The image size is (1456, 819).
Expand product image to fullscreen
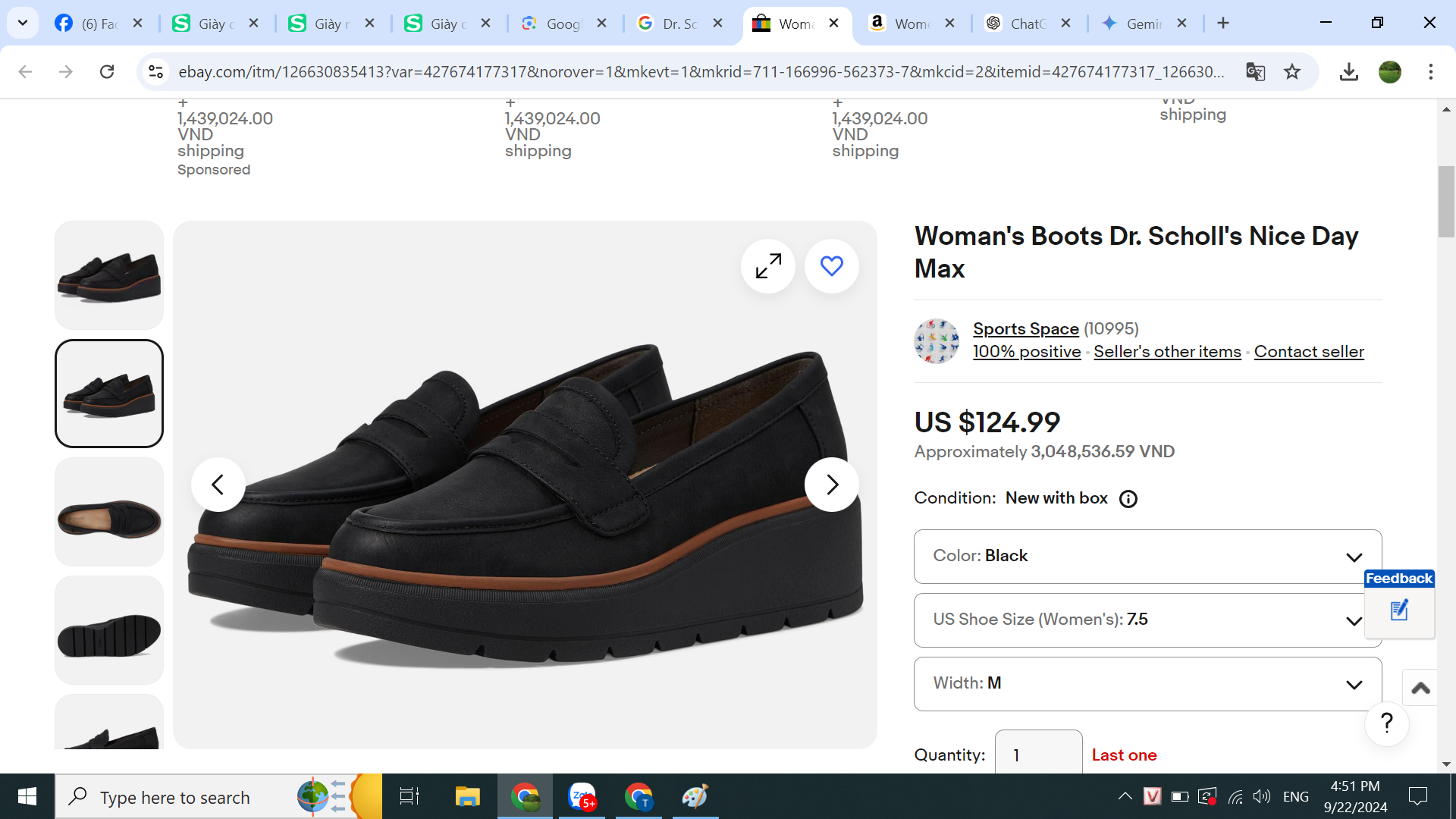[x=767, y=266]
